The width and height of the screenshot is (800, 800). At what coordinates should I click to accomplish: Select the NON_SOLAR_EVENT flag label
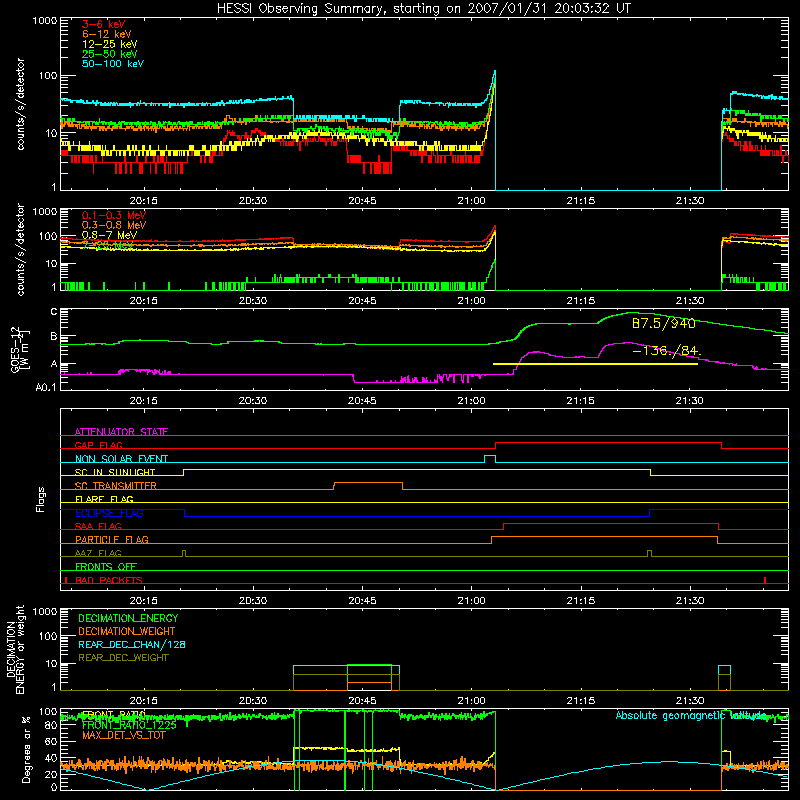(121, 459)
